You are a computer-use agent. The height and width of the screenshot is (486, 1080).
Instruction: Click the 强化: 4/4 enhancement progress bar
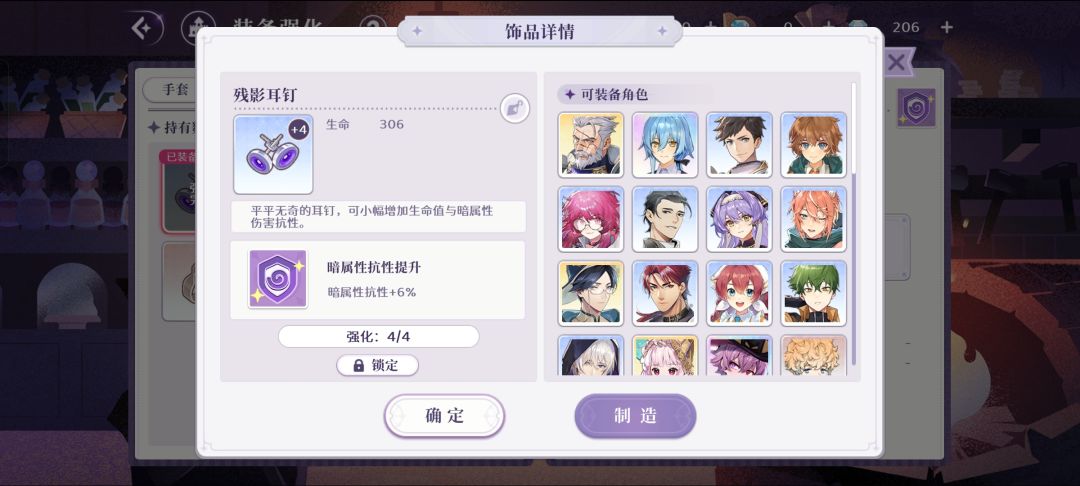pos(378,337)
